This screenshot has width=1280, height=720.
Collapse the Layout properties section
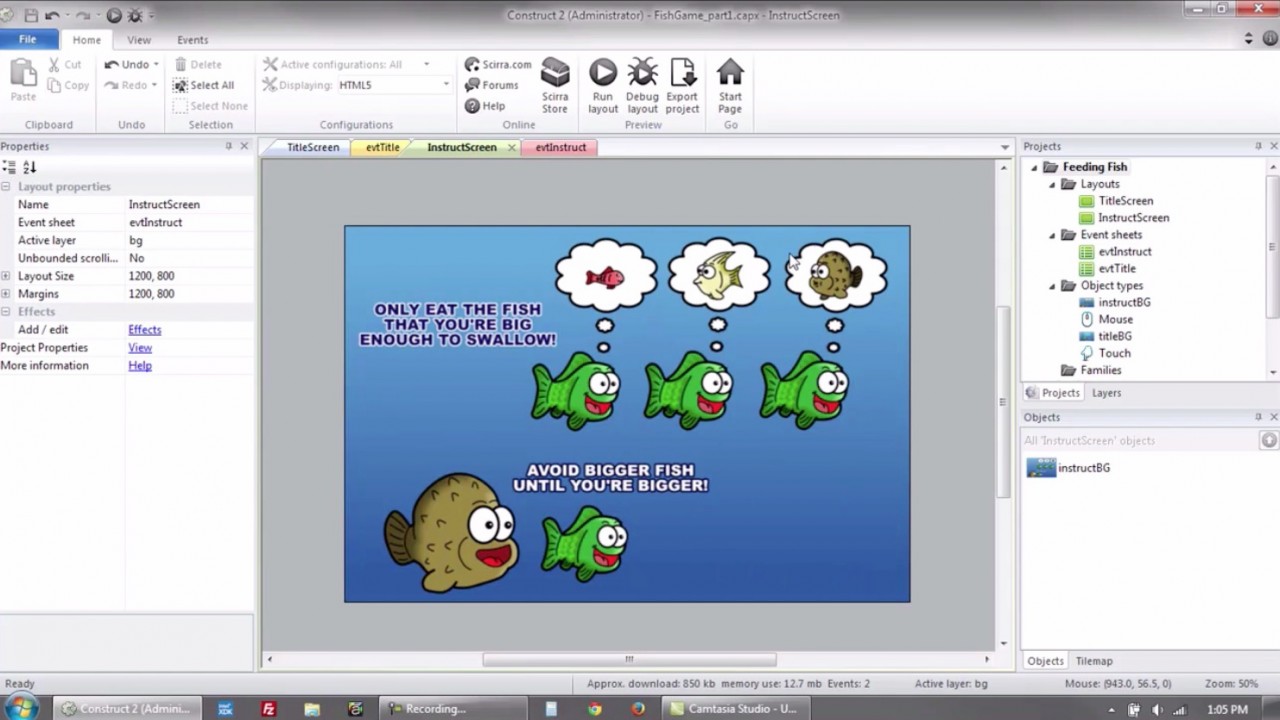(x=6, y=187)
